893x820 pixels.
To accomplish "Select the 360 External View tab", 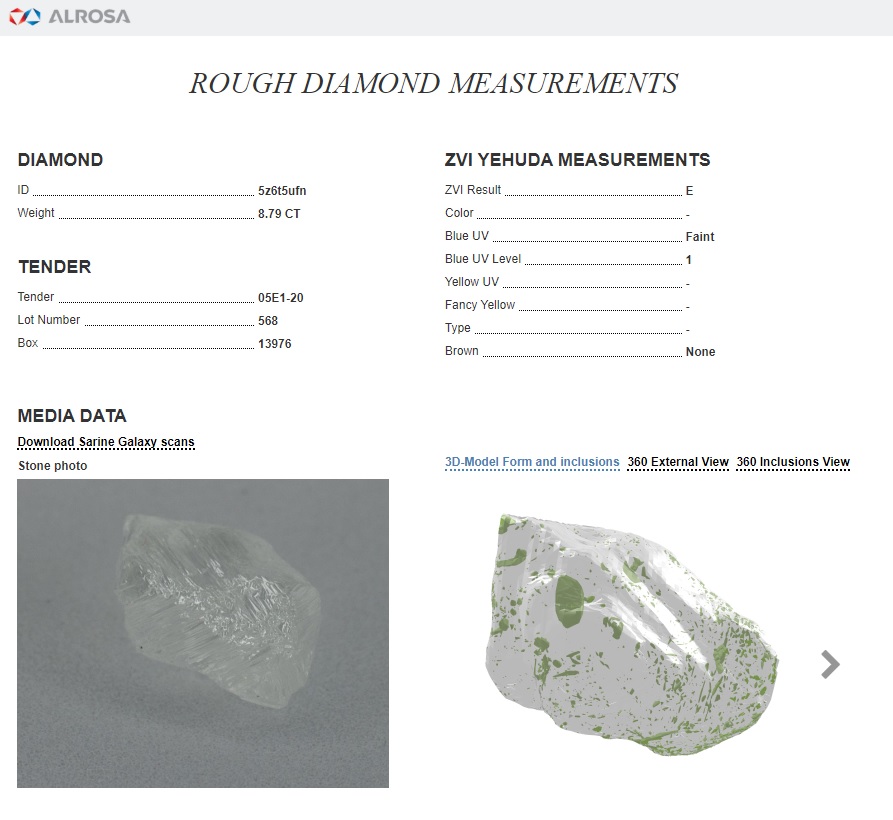I will pos(677,461).
